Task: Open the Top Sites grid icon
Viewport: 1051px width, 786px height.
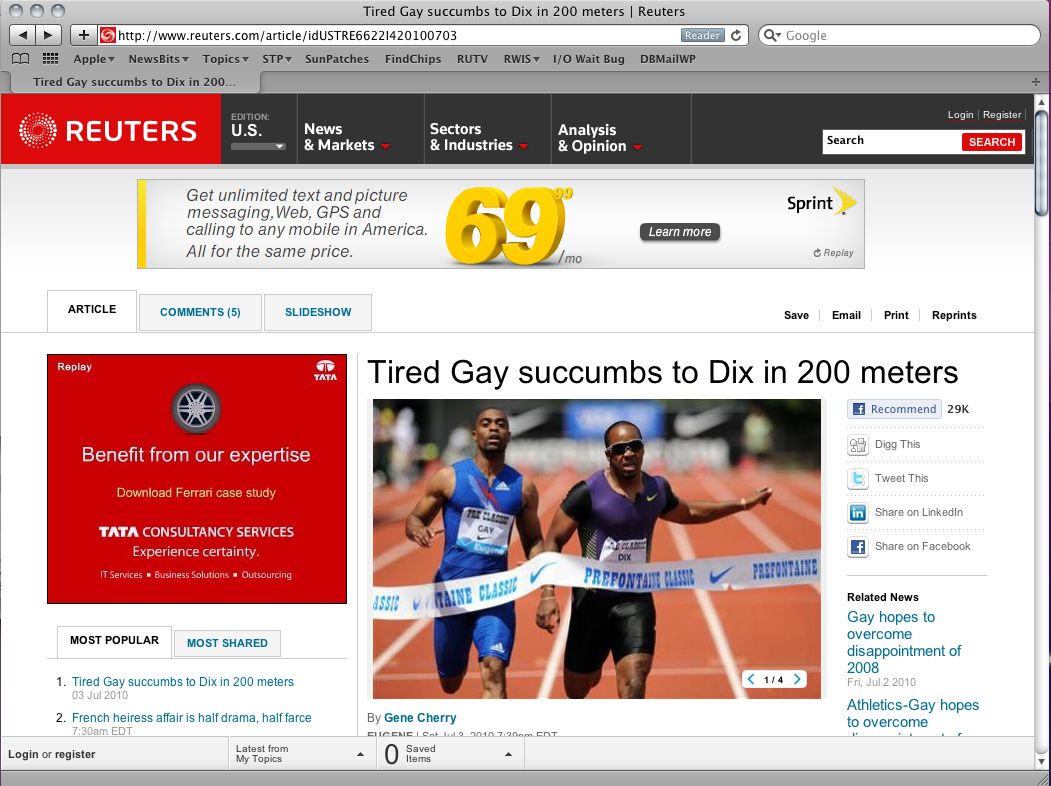Action: pos(50,59)
